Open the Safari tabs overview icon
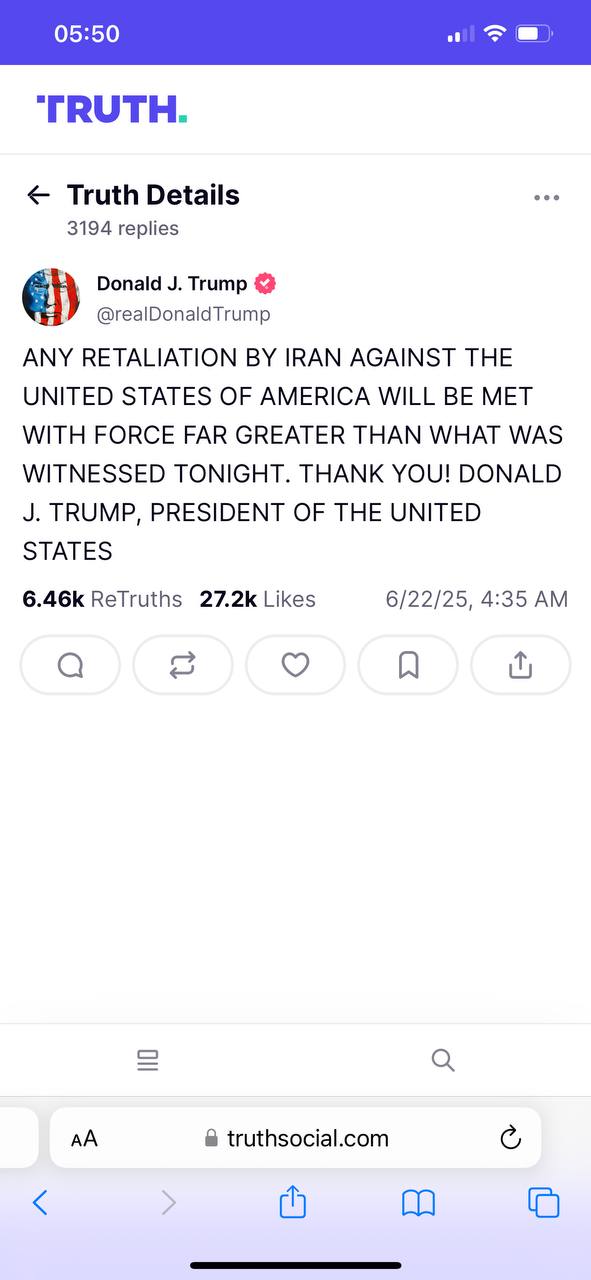 click(x=543, y=1202)
